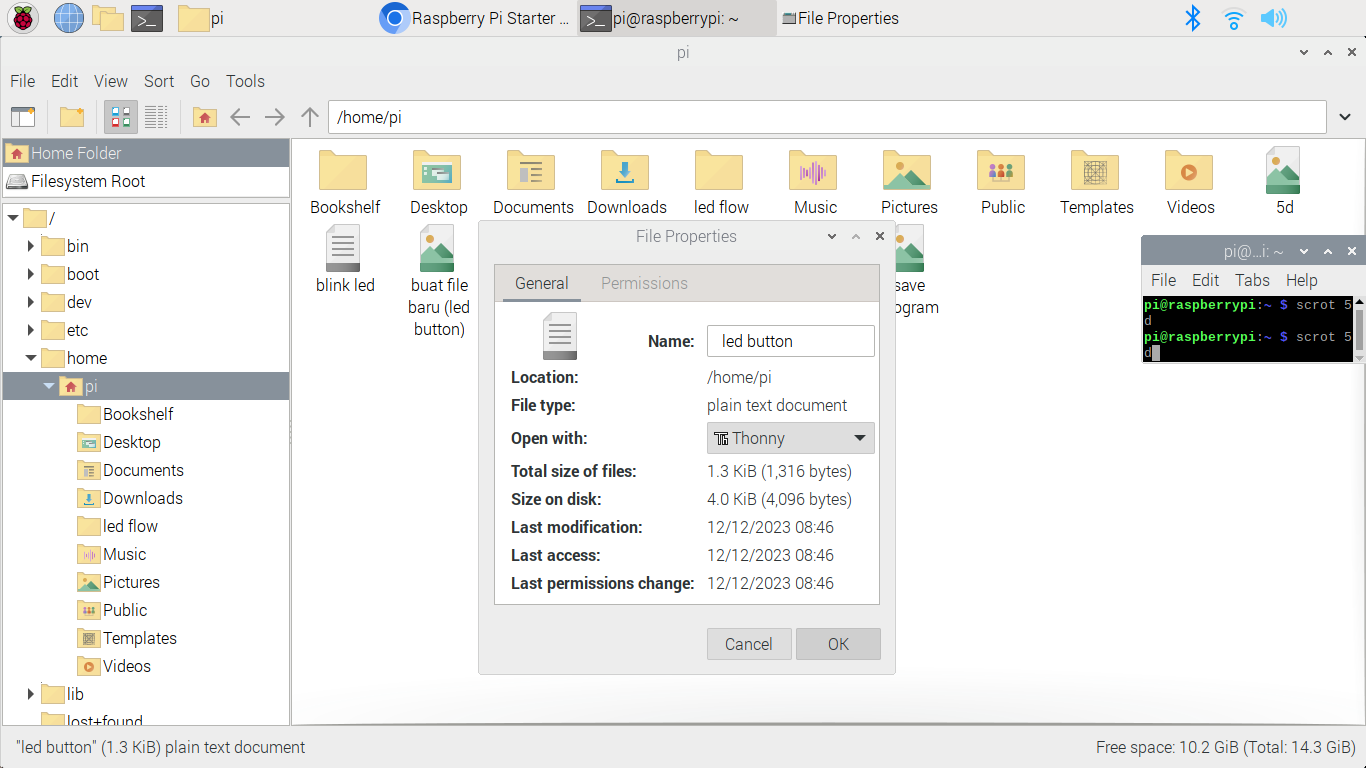Open the Sort menu
1366x768 pixels.
pos(159,81)
